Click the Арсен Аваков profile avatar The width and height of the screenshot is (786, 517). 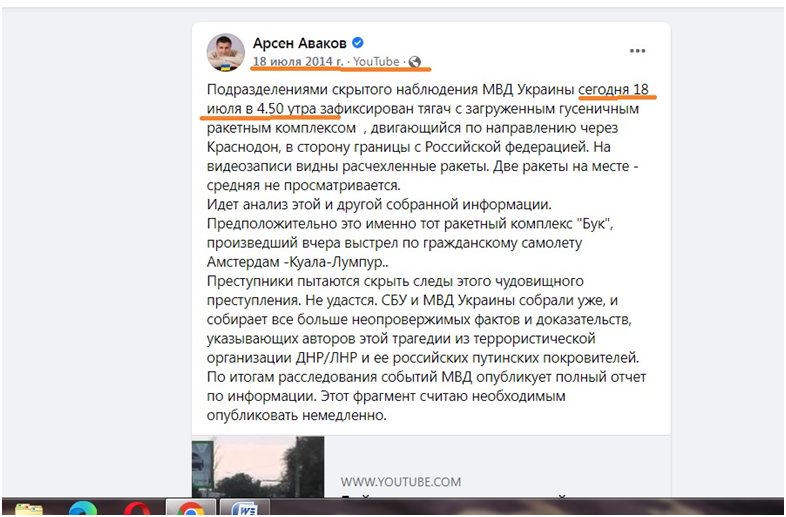click(226, 53)
